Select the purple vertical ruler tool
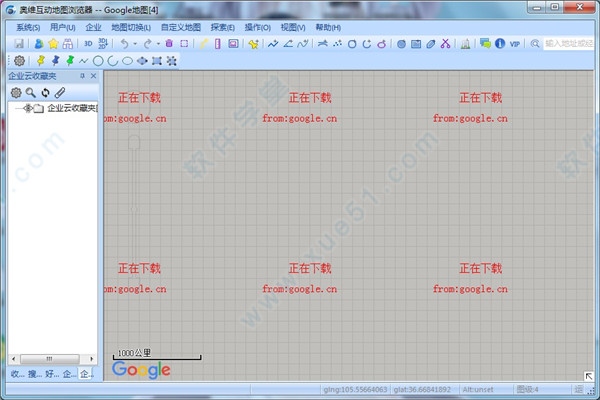 coord(218,44)
